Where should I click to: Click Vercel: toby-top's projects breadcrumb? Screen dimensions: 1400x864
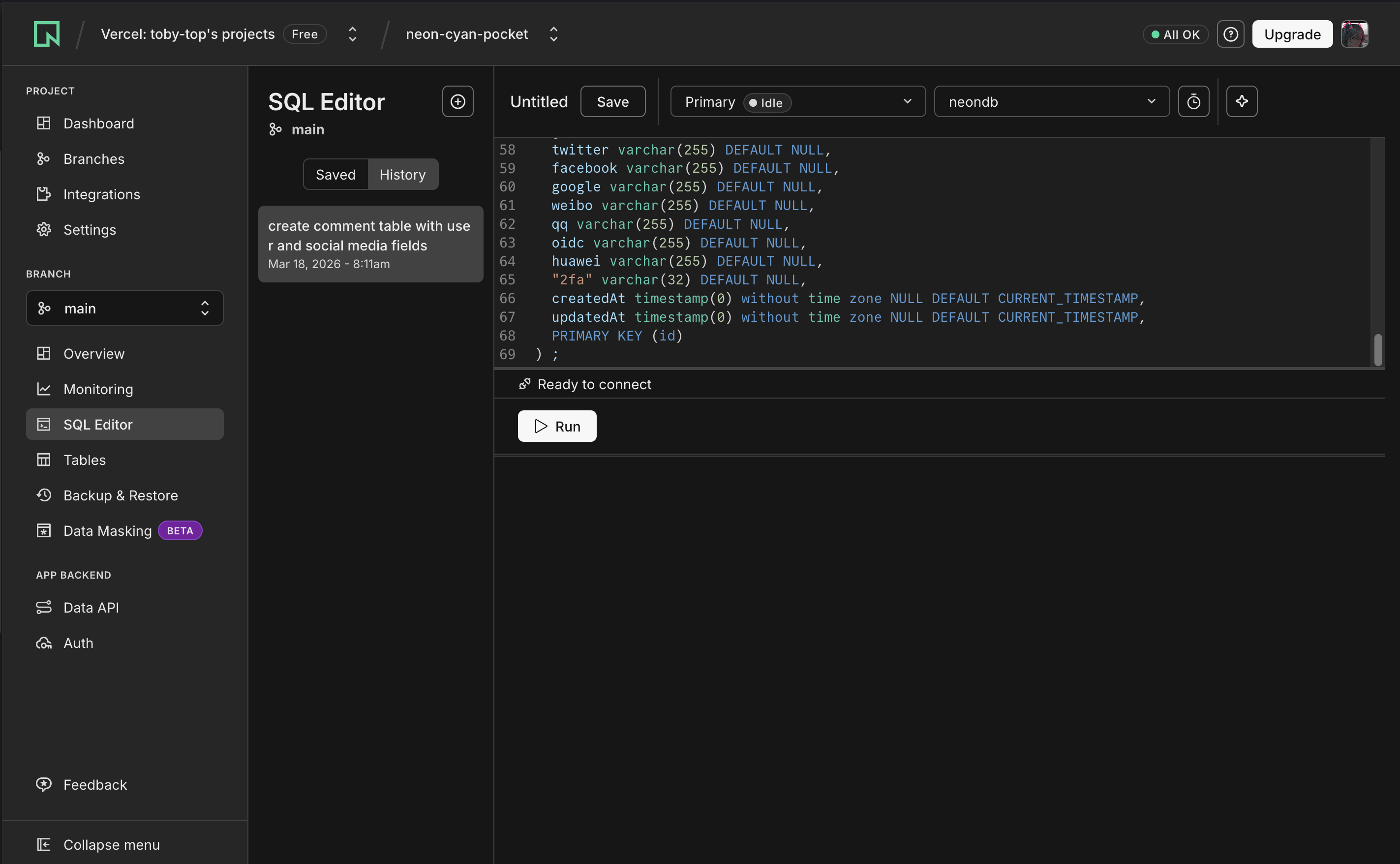pos(187,34)
